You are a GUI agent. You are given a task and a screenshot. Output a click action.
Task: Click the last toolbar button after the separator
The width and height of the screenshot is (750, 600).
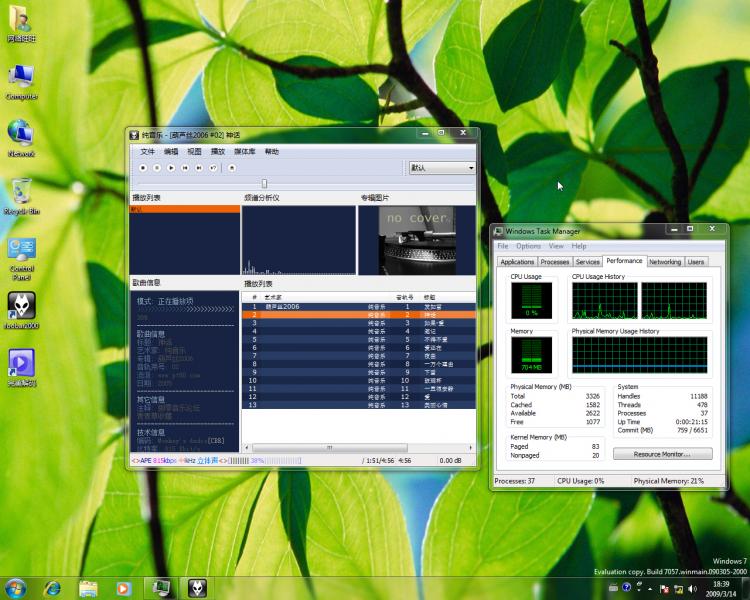(x=232, y=168)
